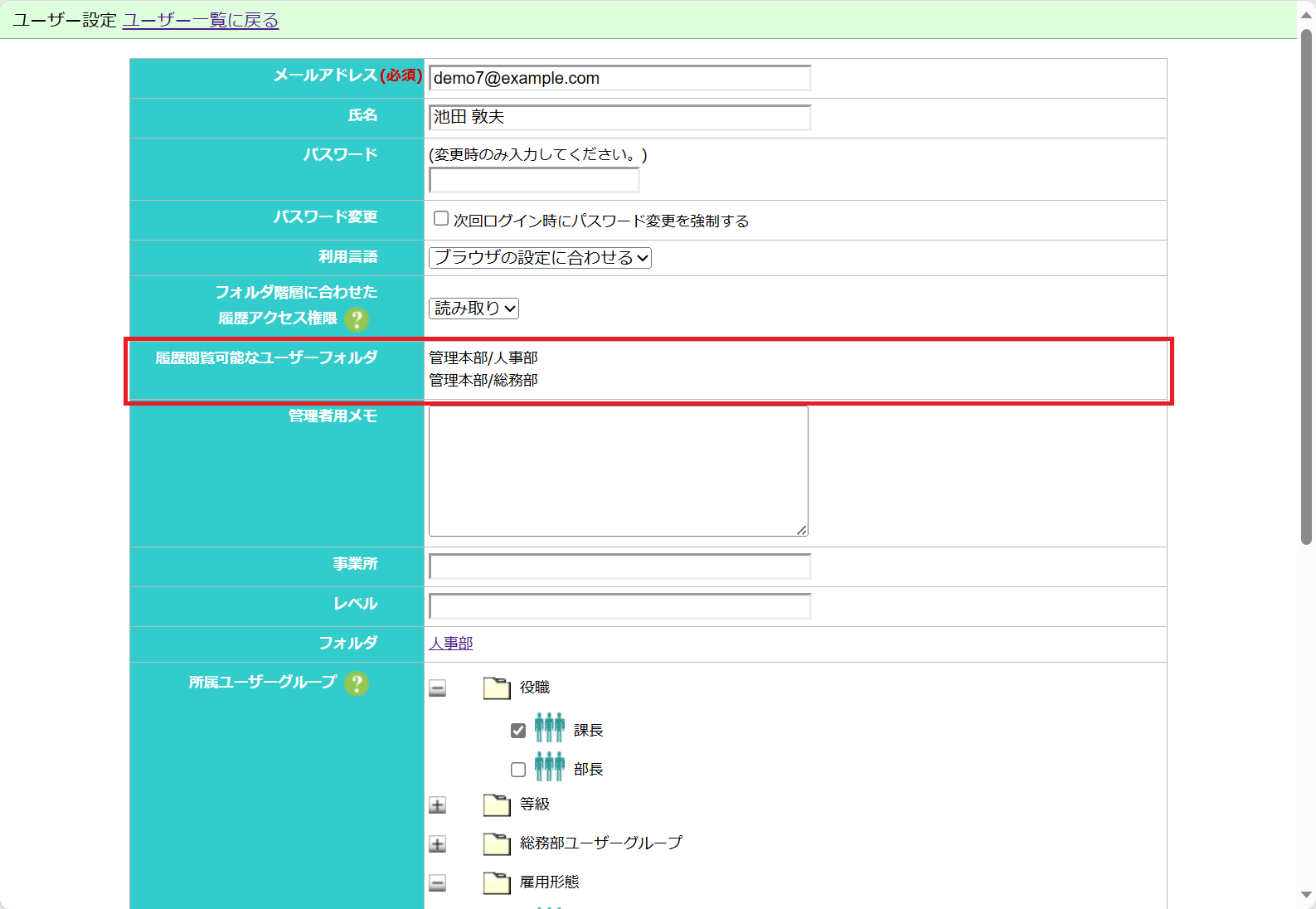Expand the 総務部ユーザーグループ tree node

pos(437,844)
